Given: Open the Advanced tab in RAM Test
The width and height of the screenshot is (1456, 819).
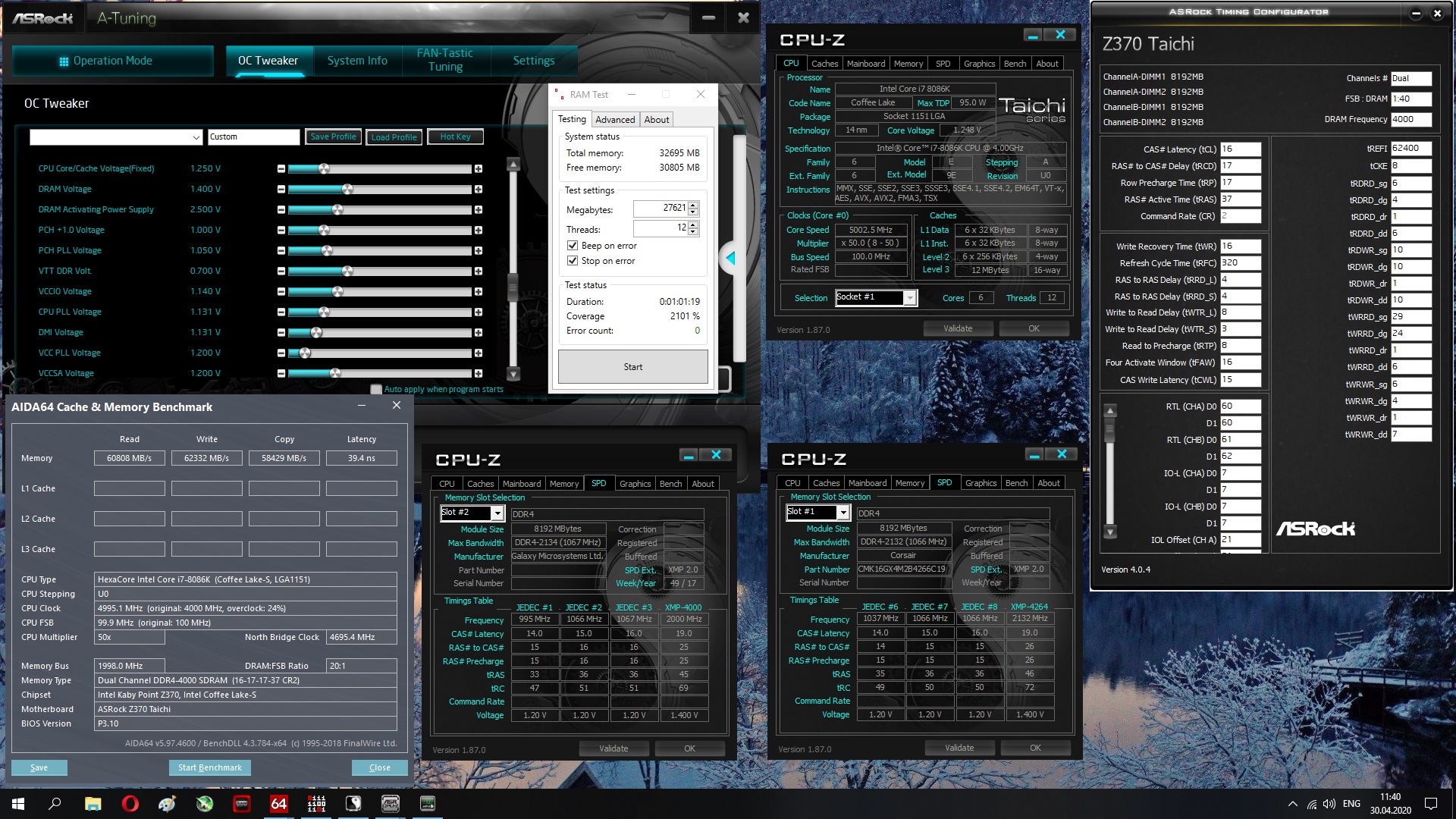Looking at the screenshot, I should coord(614,120).
